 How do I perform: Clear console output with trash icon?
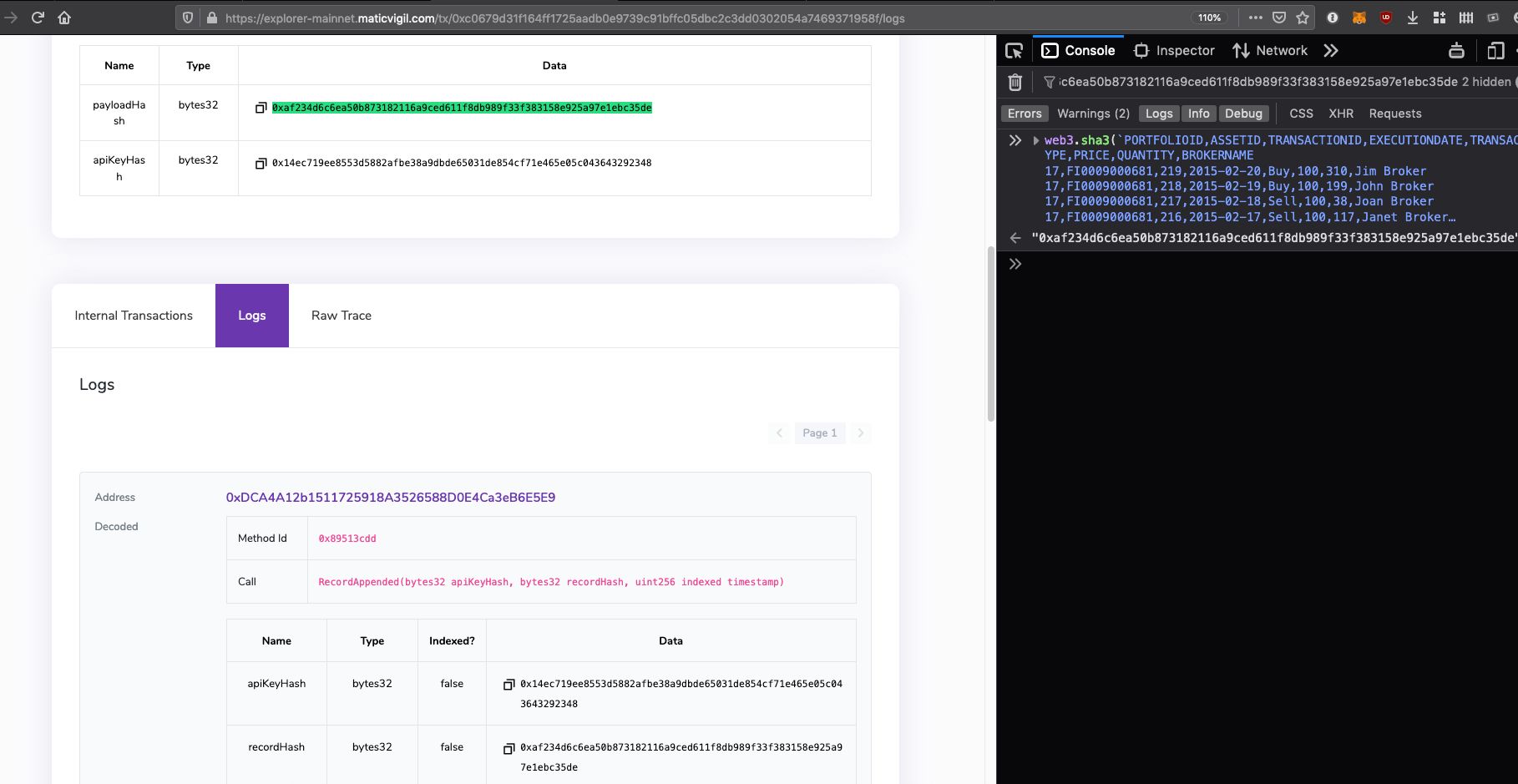(x=1015, y=82)
